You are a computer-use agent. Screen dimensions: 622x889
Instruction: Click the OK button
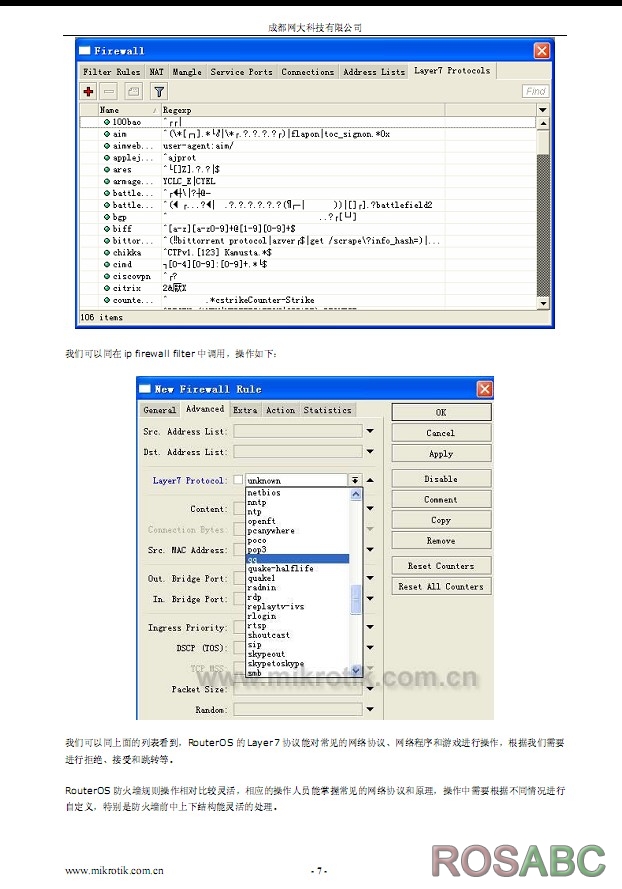point(441,412)
